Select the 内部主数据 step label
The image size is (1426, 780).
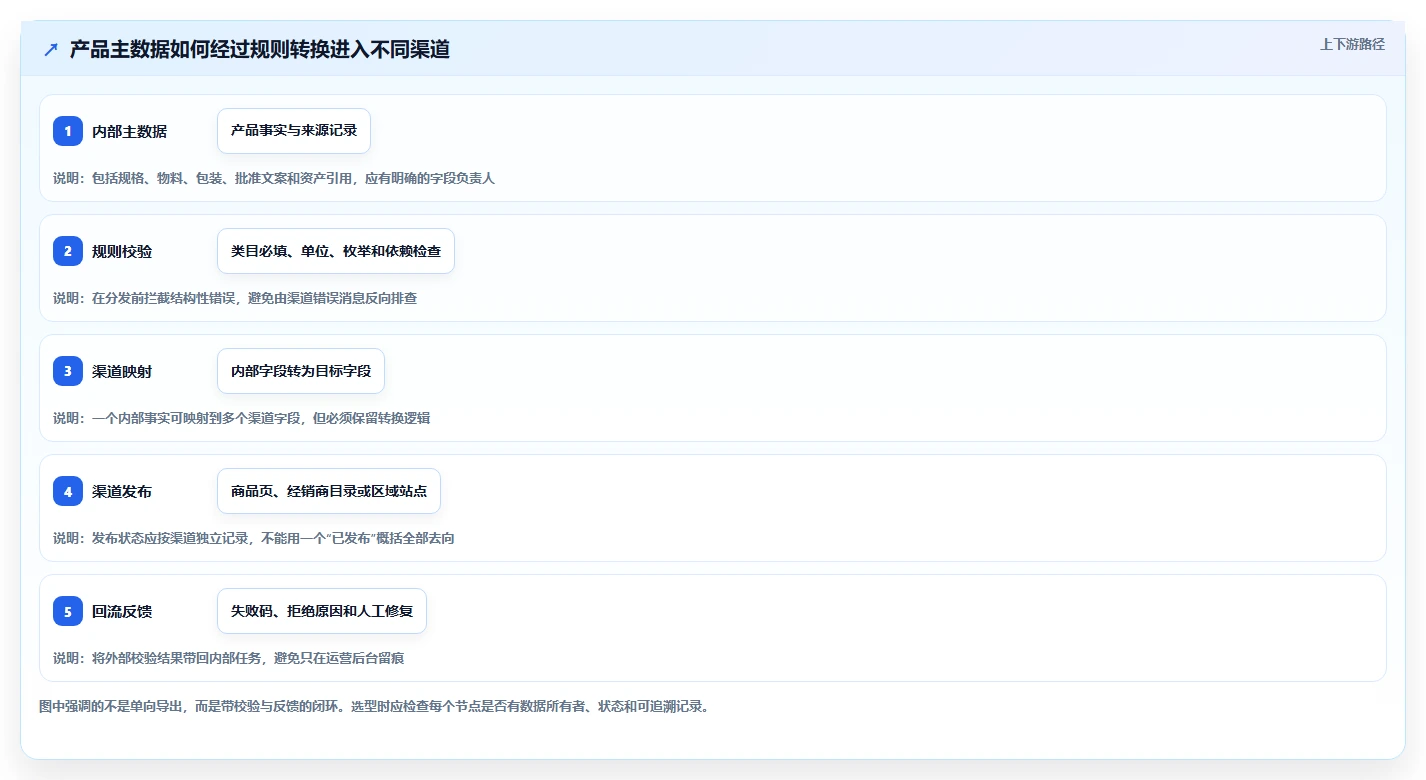coord(129,131)
